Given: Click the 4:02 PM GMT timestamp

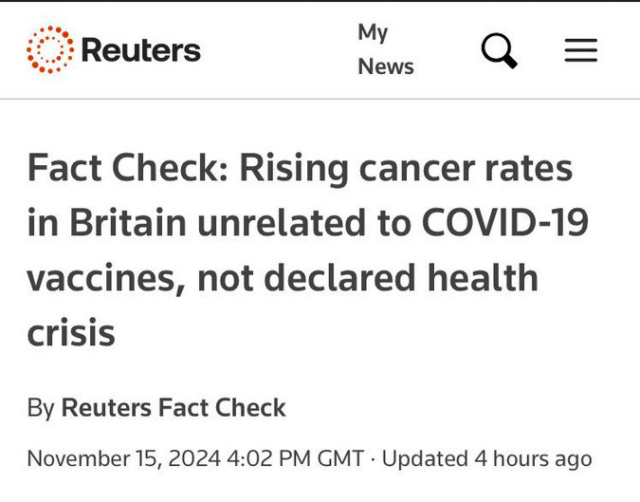Looking at the screenshot, I should 295,458.
